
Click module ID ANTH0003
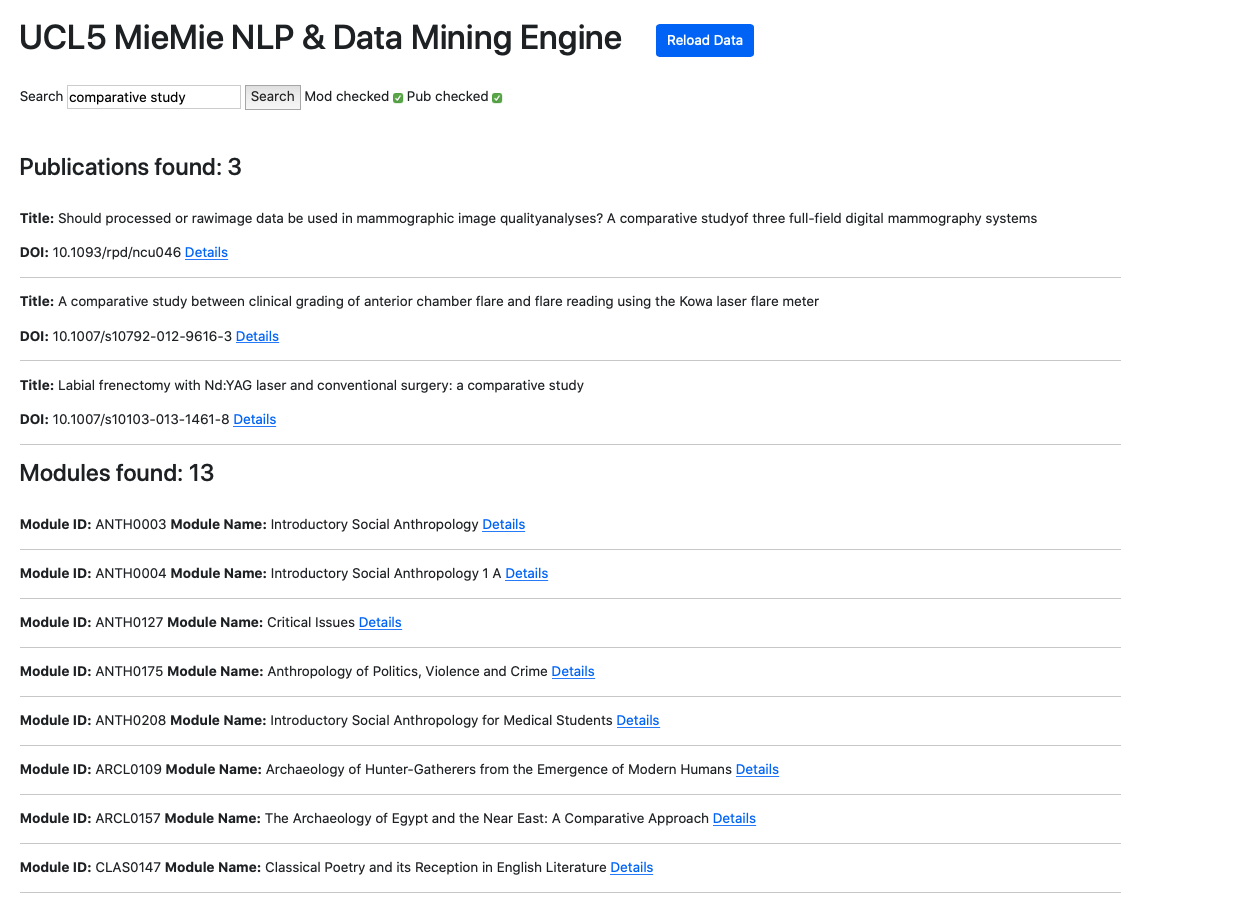tap(131, 524)
